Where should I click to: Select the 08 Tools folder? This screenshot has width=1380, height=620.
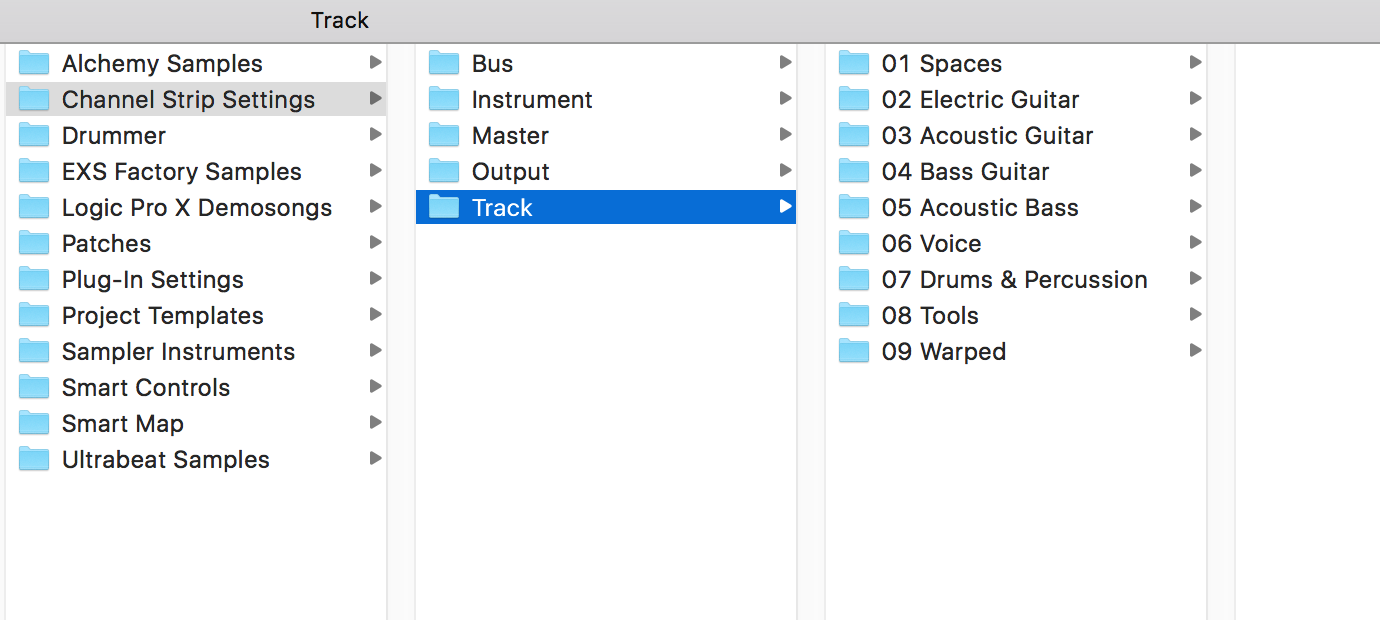tap(930, 316)
